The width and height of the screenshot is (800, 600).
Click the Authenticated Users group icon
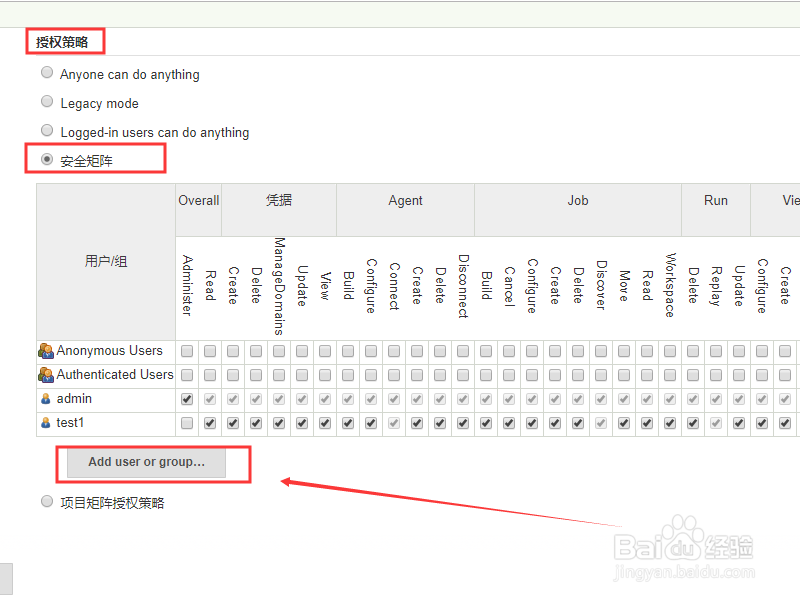click(x=45, y=375)
